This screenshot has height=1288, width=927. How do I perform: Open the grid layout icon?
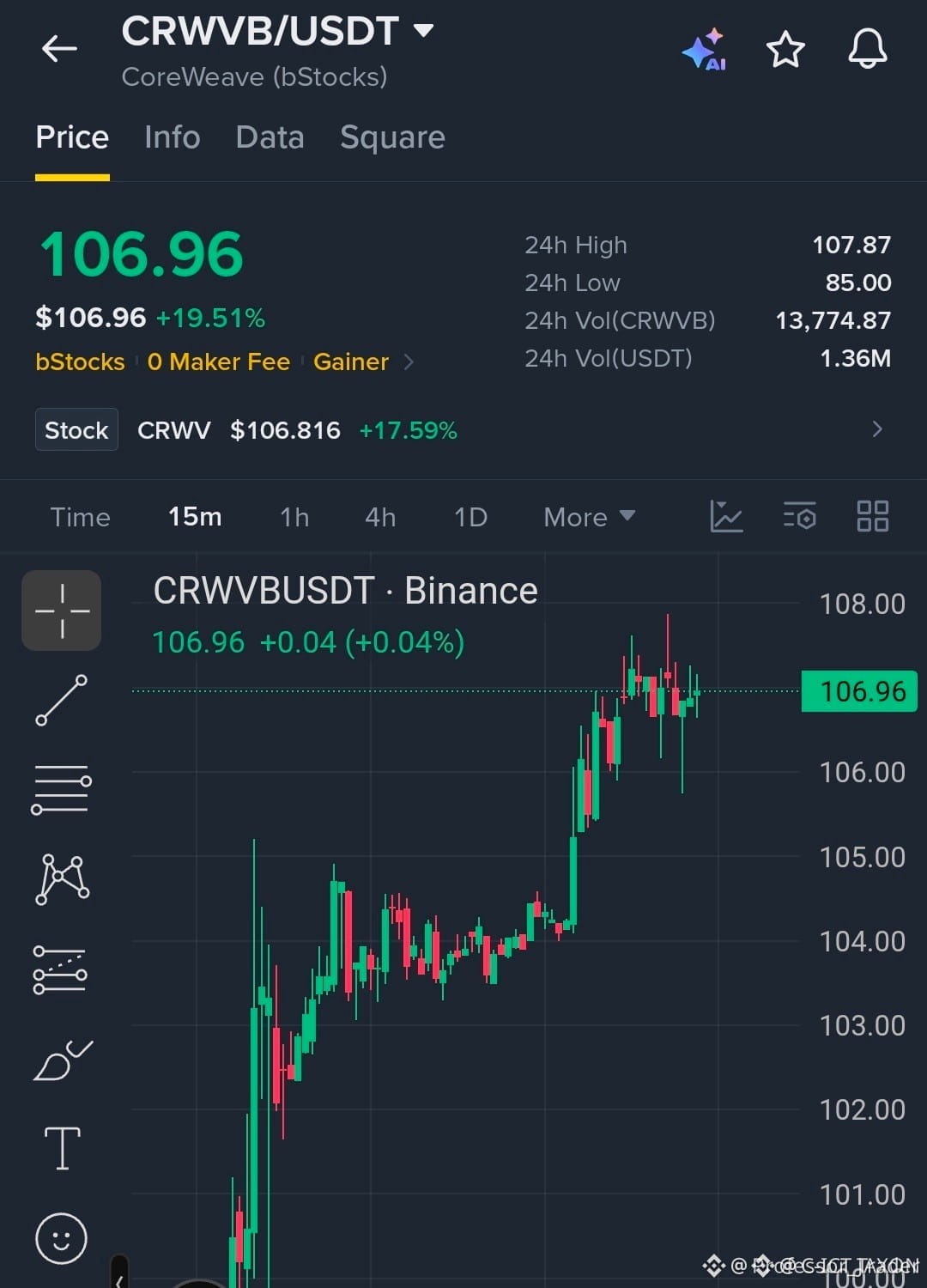coord(873,516)
